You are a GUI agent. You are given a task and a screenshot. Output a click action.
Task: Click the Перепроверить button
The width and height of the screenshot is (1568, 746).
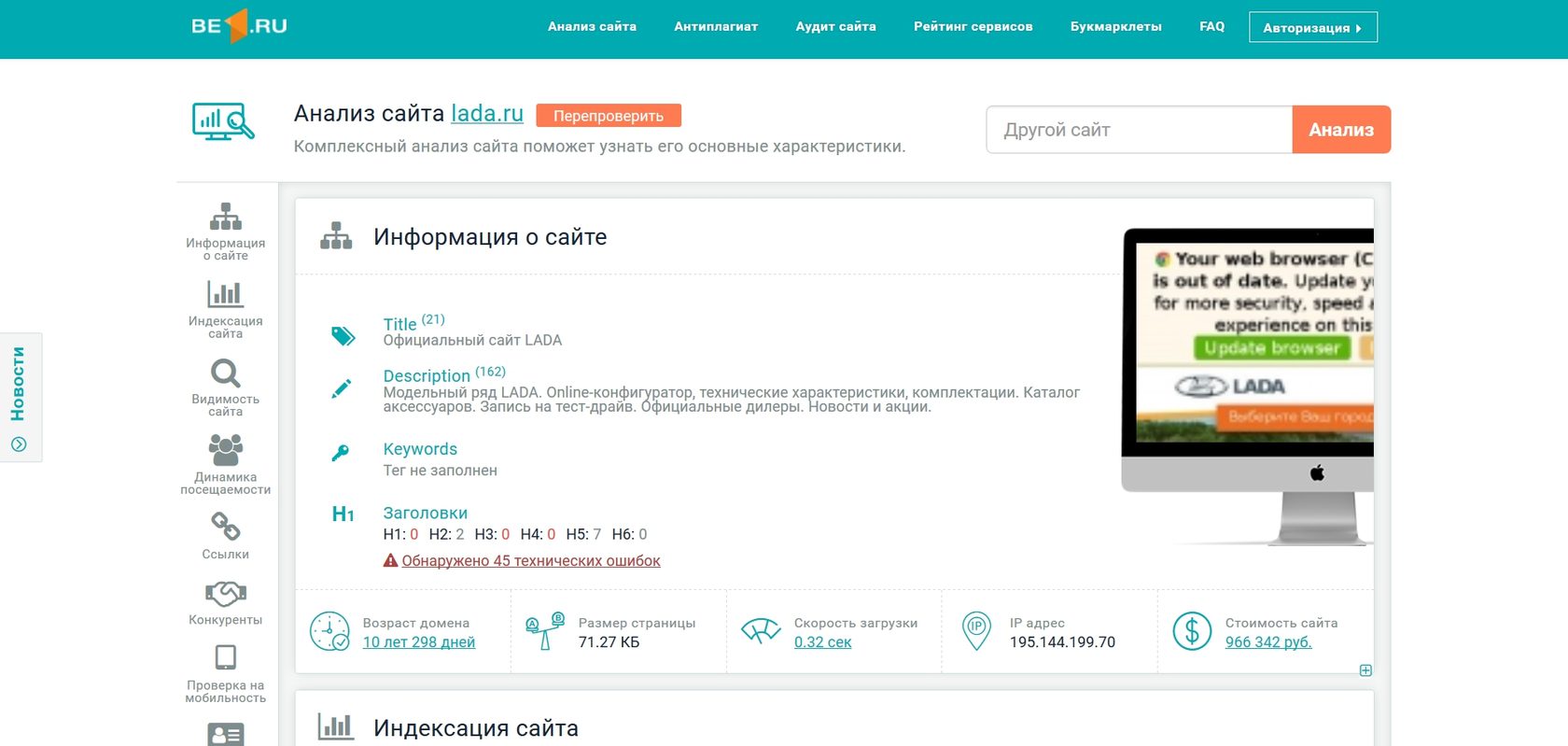(609, 116)
